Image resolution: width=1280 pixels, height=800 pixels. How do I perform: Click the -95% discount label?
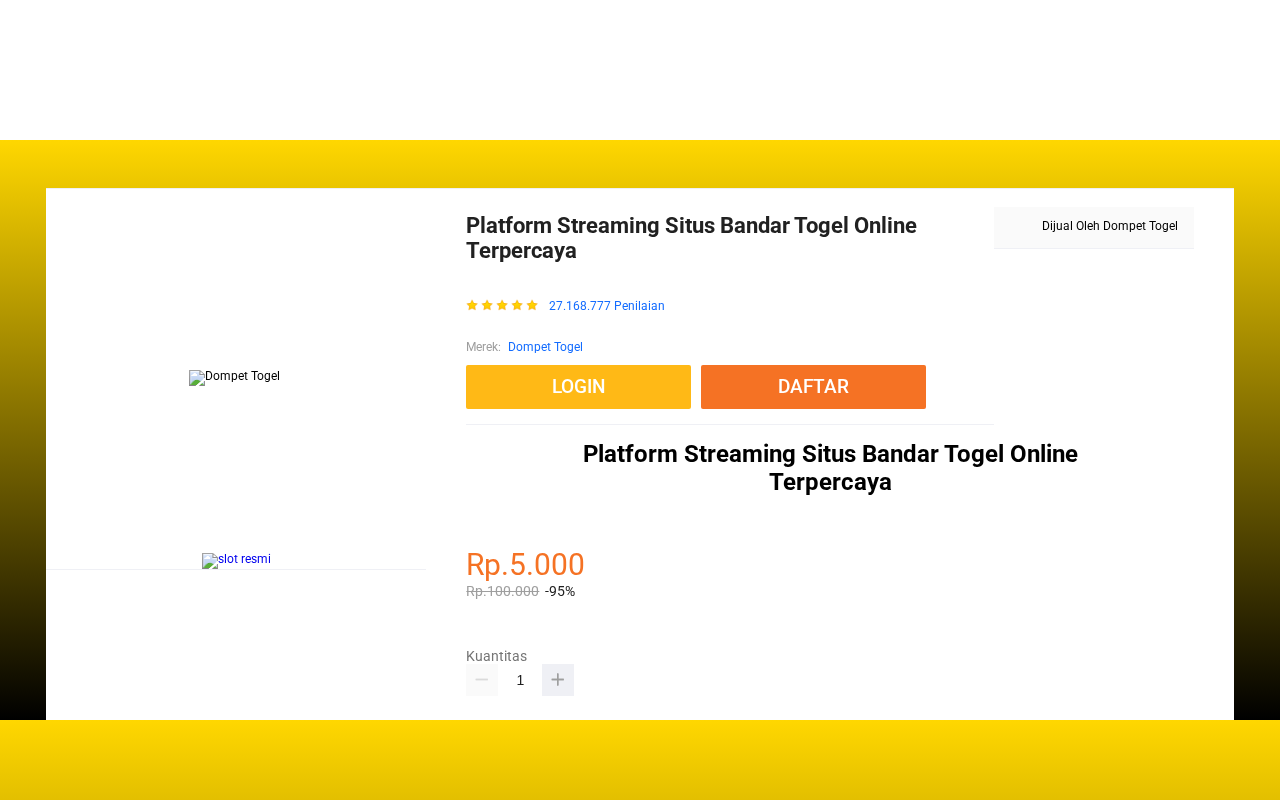(x=560, y=591)
